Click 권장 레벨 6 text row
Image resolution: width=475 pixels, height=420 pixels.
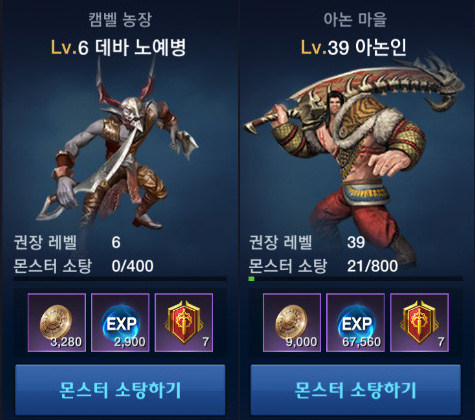pyautogui.click(x=67, y=242)
